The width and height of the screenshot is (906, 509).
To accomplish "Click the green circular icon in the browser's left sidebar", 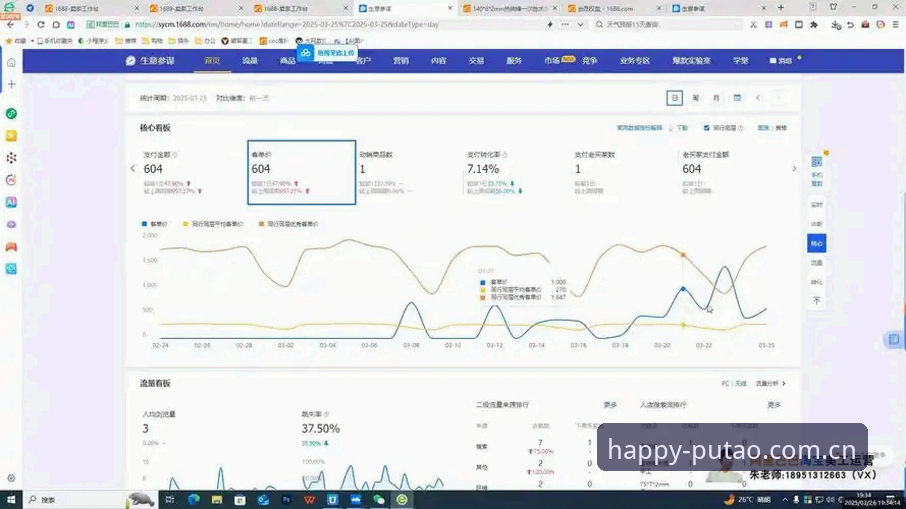I will (11, 113).
